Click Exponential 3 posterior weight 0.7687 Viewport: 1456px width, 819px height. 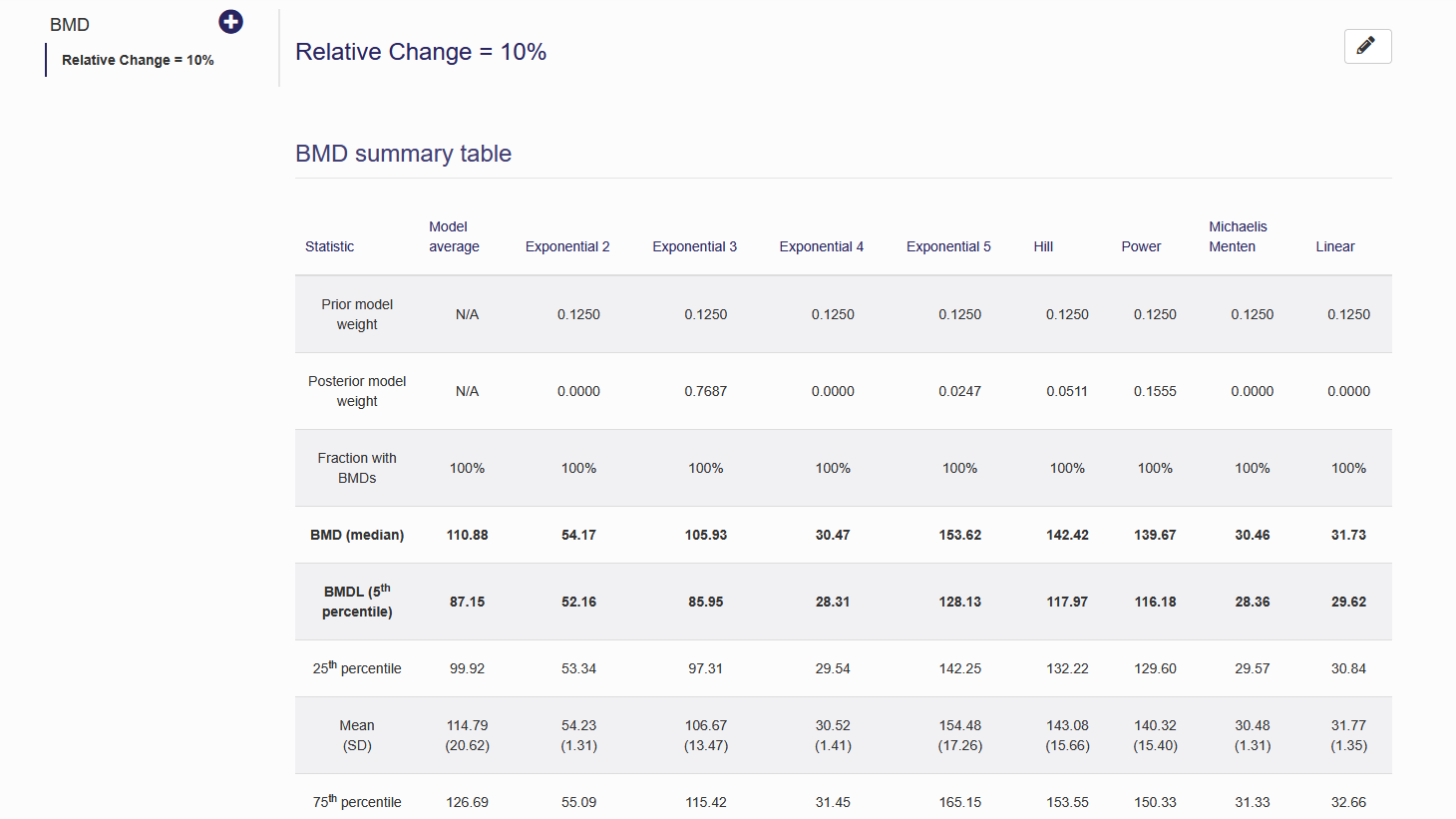[705, 391]
